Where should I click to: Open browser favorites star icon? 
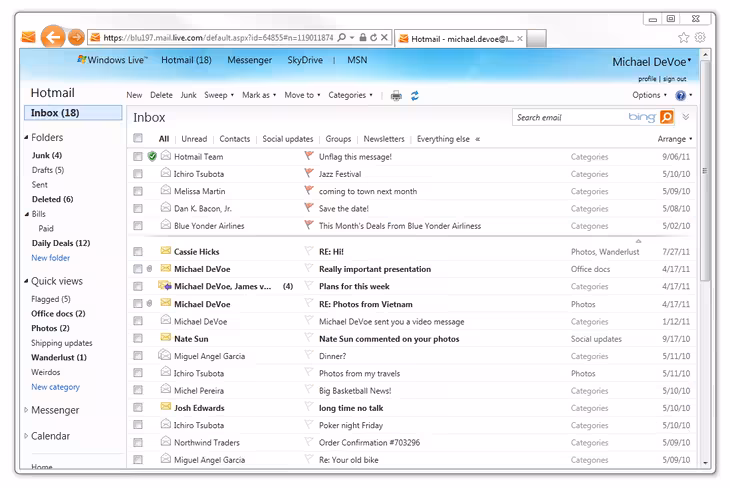point(683,37)
